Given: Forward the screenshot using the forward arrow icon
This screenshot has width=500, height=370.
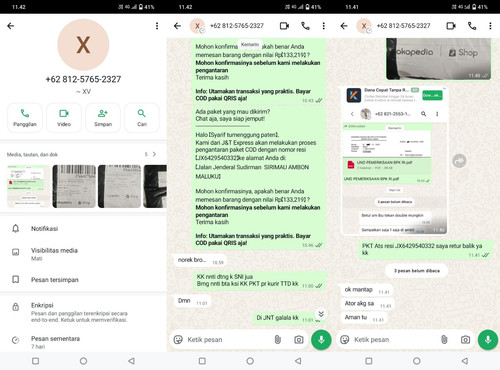Looking at the screenshot, I should 459,161.
